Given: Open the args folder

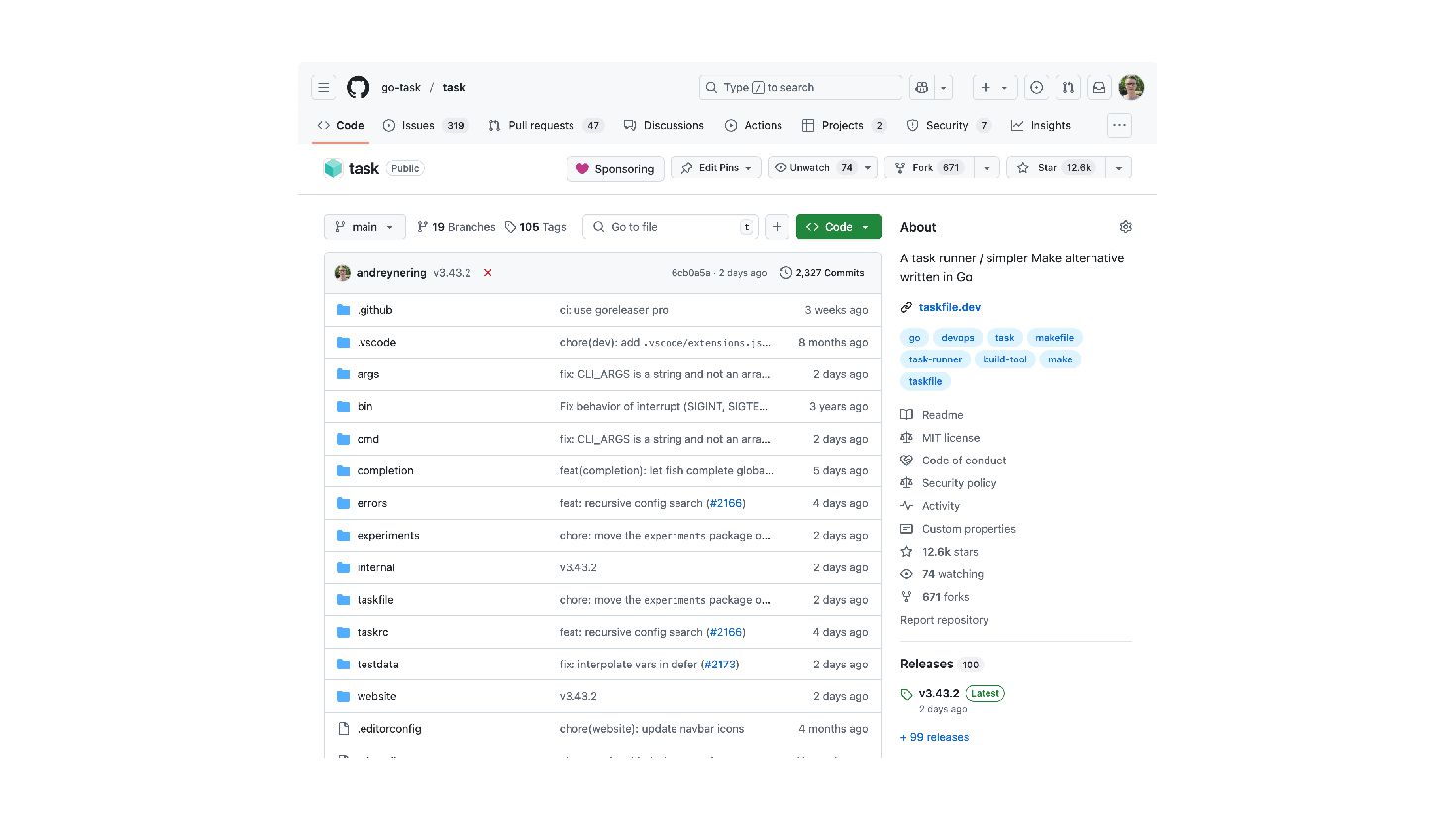Looking at the screenshot, I should 367,374.
